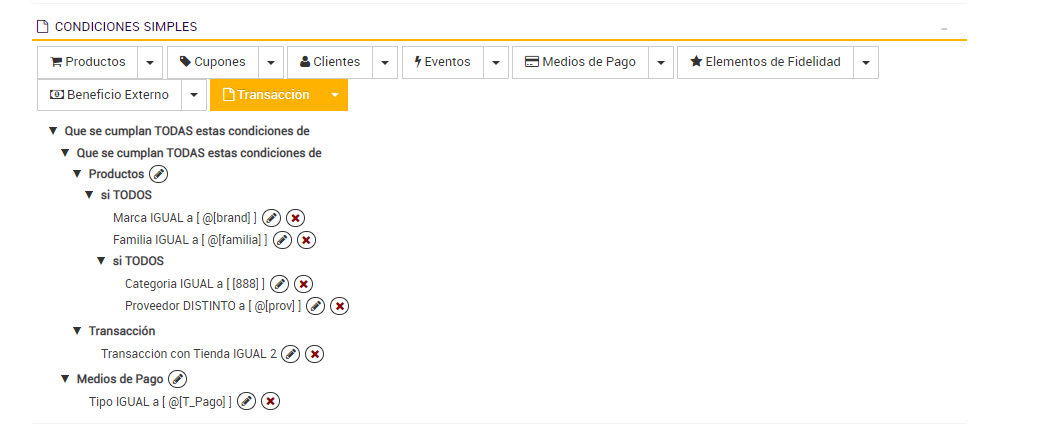Click the Clientes button
Image resolution: width=1046 pixels, height=431 pixels.
pyautogui.click(x=330, y=62)
